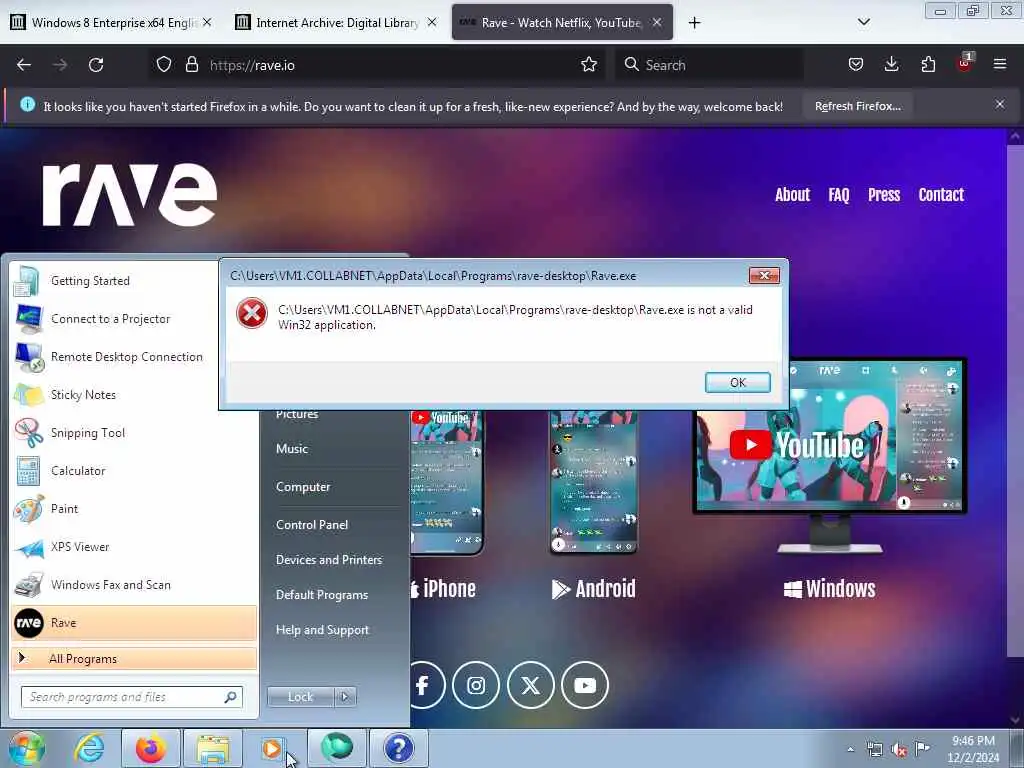Click OK in the Rave.exe error dialog
Screen dimensions: 1024x768
pos(737,383)
